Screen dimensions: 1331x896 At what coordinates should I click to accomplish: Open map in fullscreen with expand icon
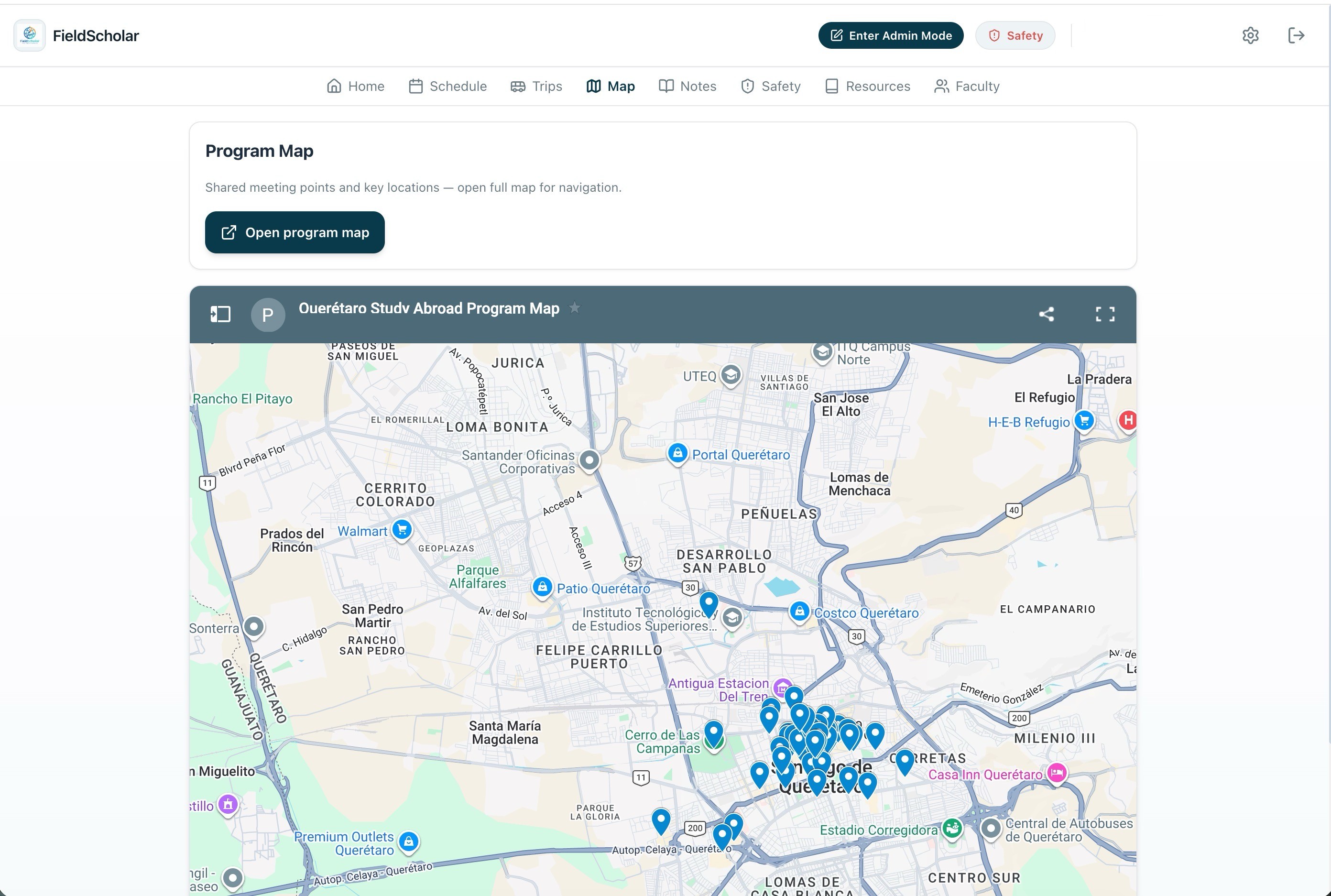coord(1105,314)
